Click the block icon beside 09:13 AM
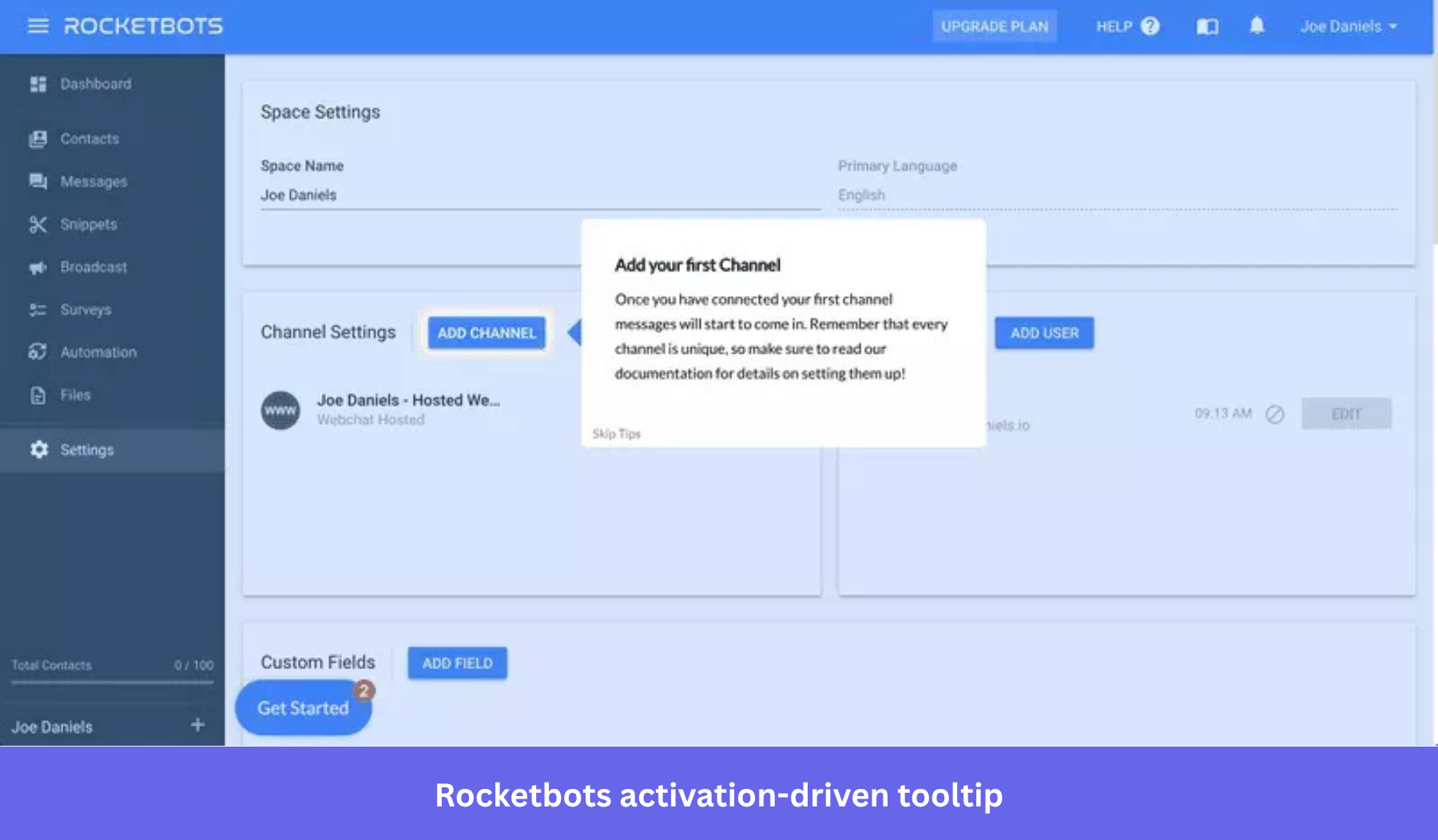Screen dimensions: 1438x840 click(1275, 414)
